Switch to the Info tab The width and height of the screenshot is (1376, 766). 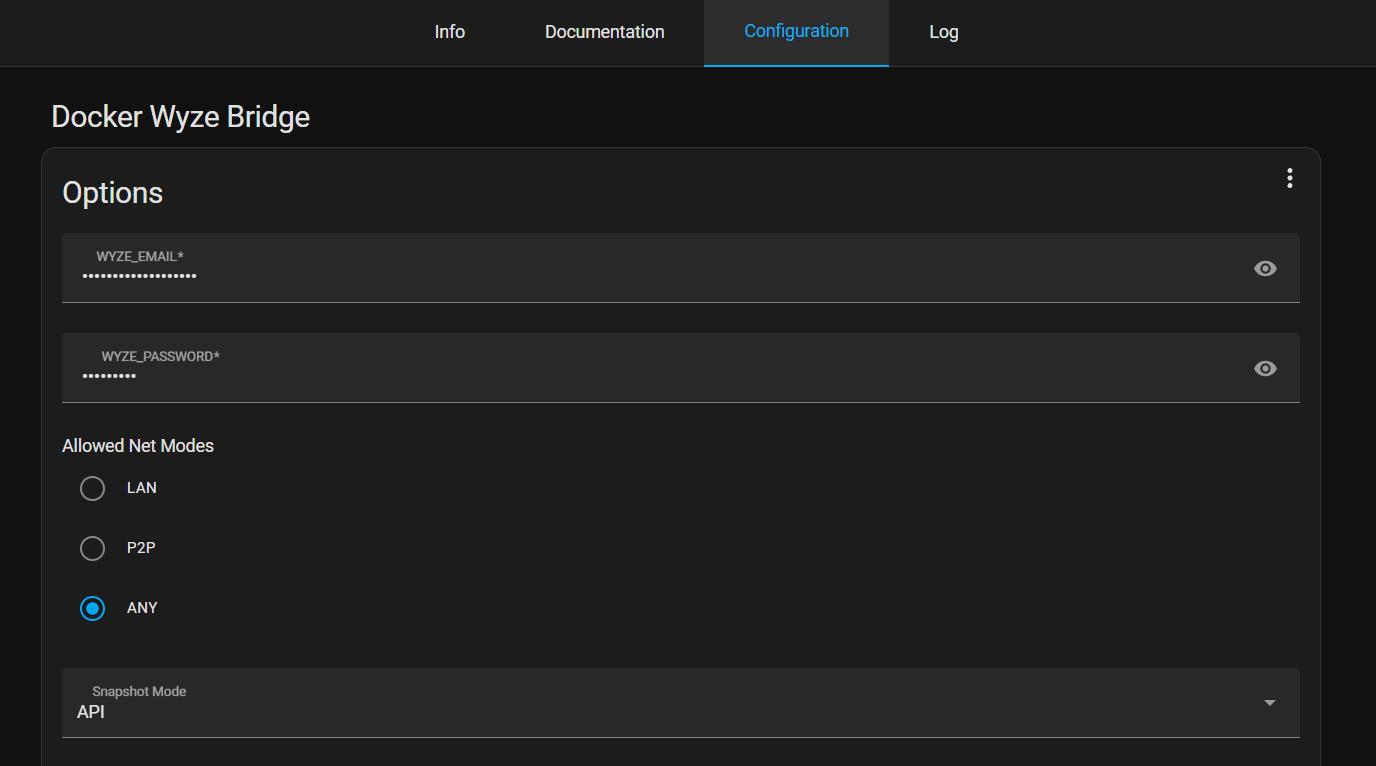pyautogui.click(x=449, y=32)
